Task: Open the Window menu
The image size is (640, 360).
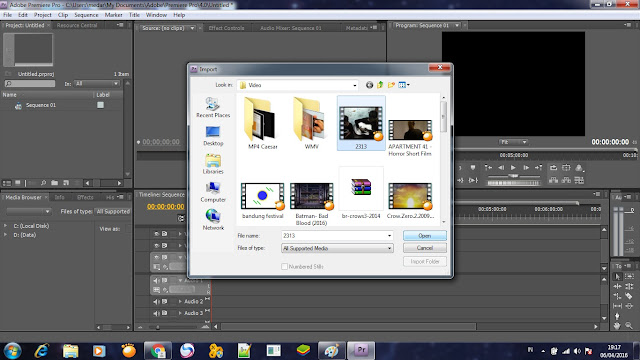Action: tap(156, 15)
